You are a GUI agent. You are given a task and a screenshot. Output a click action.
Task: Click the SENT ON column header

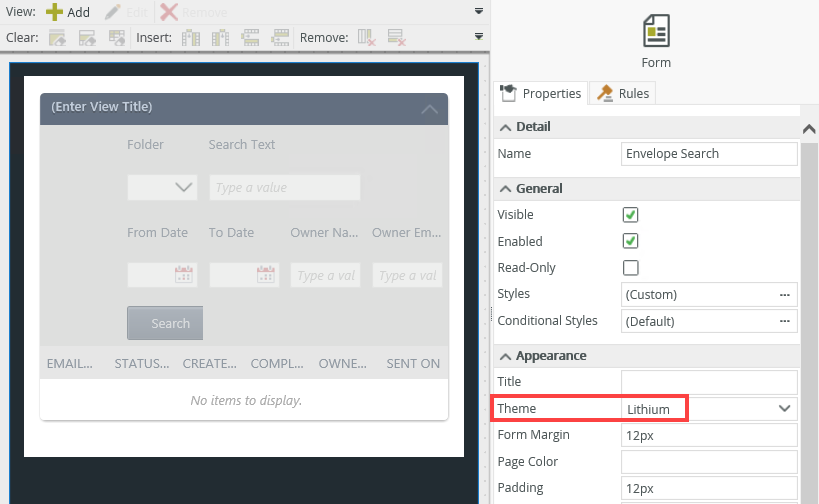pos(413,364)
